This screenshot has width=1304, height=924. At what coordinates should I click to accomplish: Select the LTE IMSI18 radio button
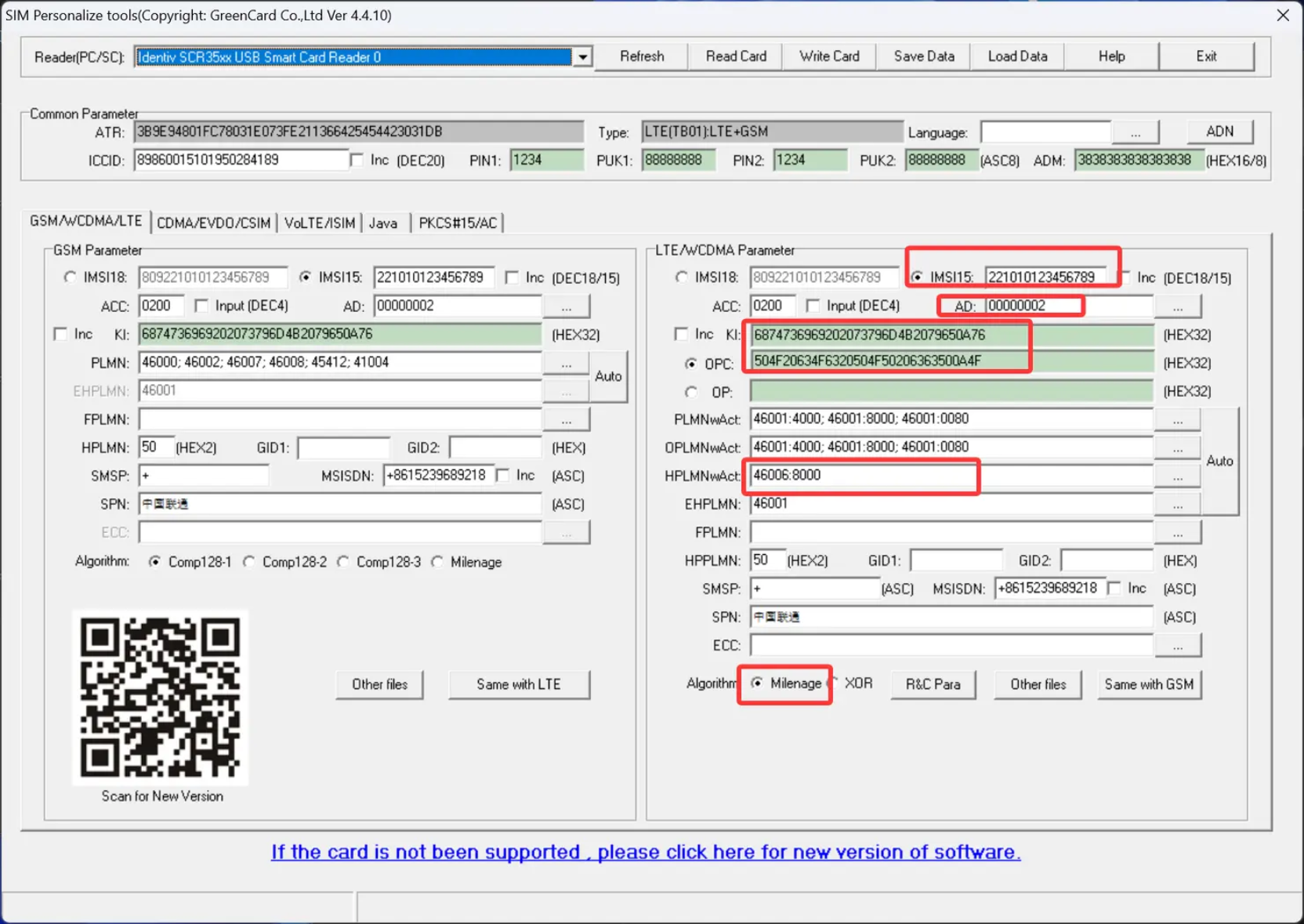(681, 277)
